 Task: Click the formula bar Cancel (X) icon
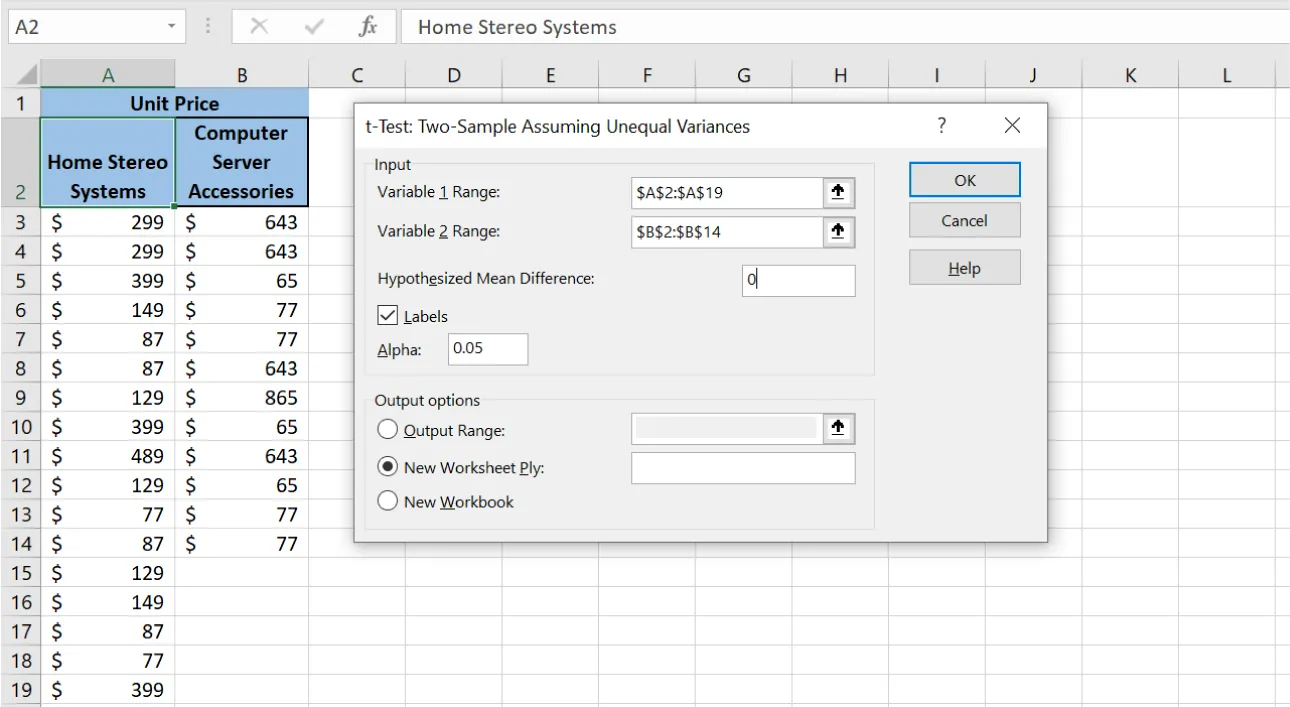259,27
